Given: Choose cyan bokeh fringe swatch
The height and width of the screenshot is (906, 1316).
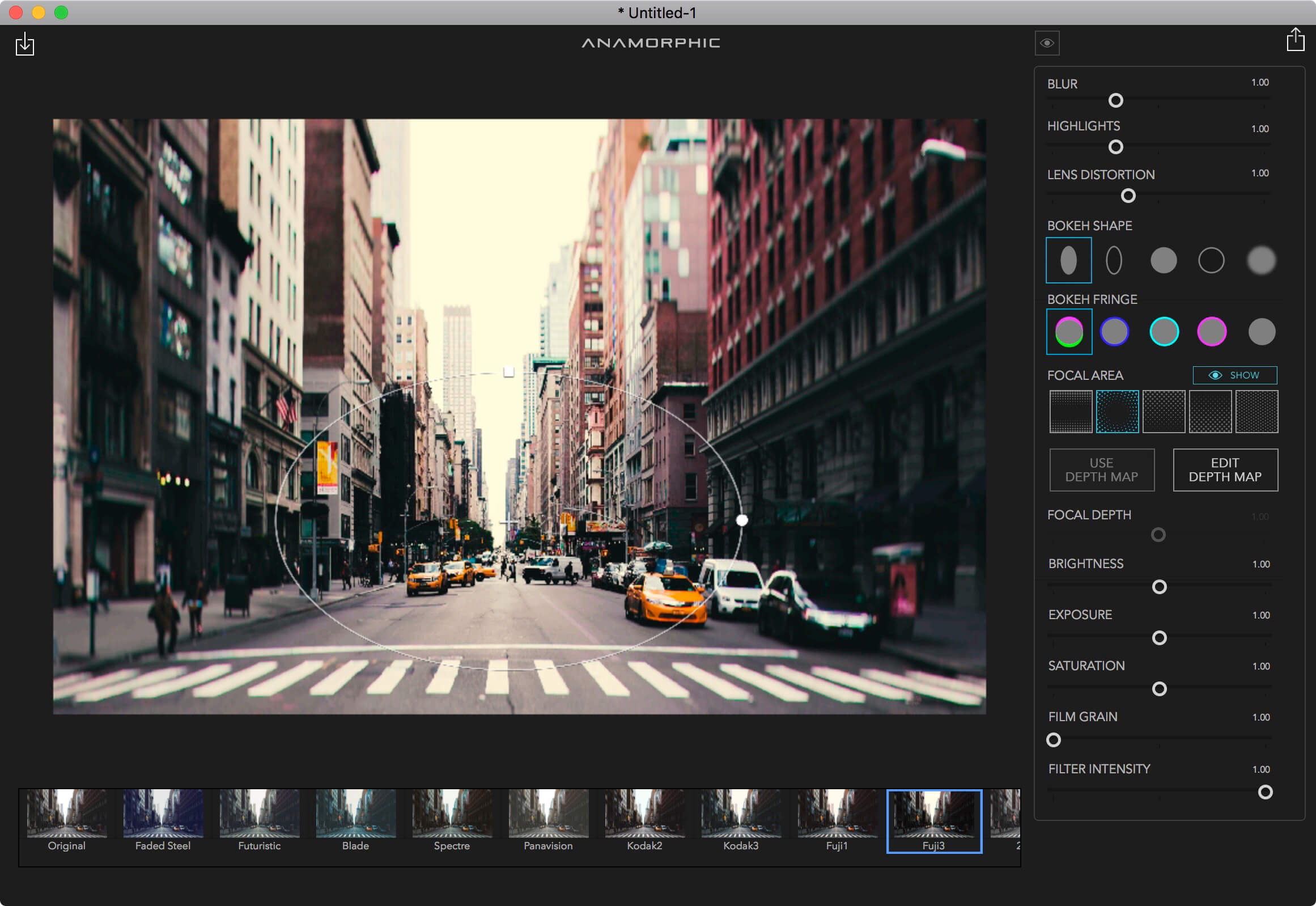Looking at the screenshot, I should click(x=1164, y=332).
